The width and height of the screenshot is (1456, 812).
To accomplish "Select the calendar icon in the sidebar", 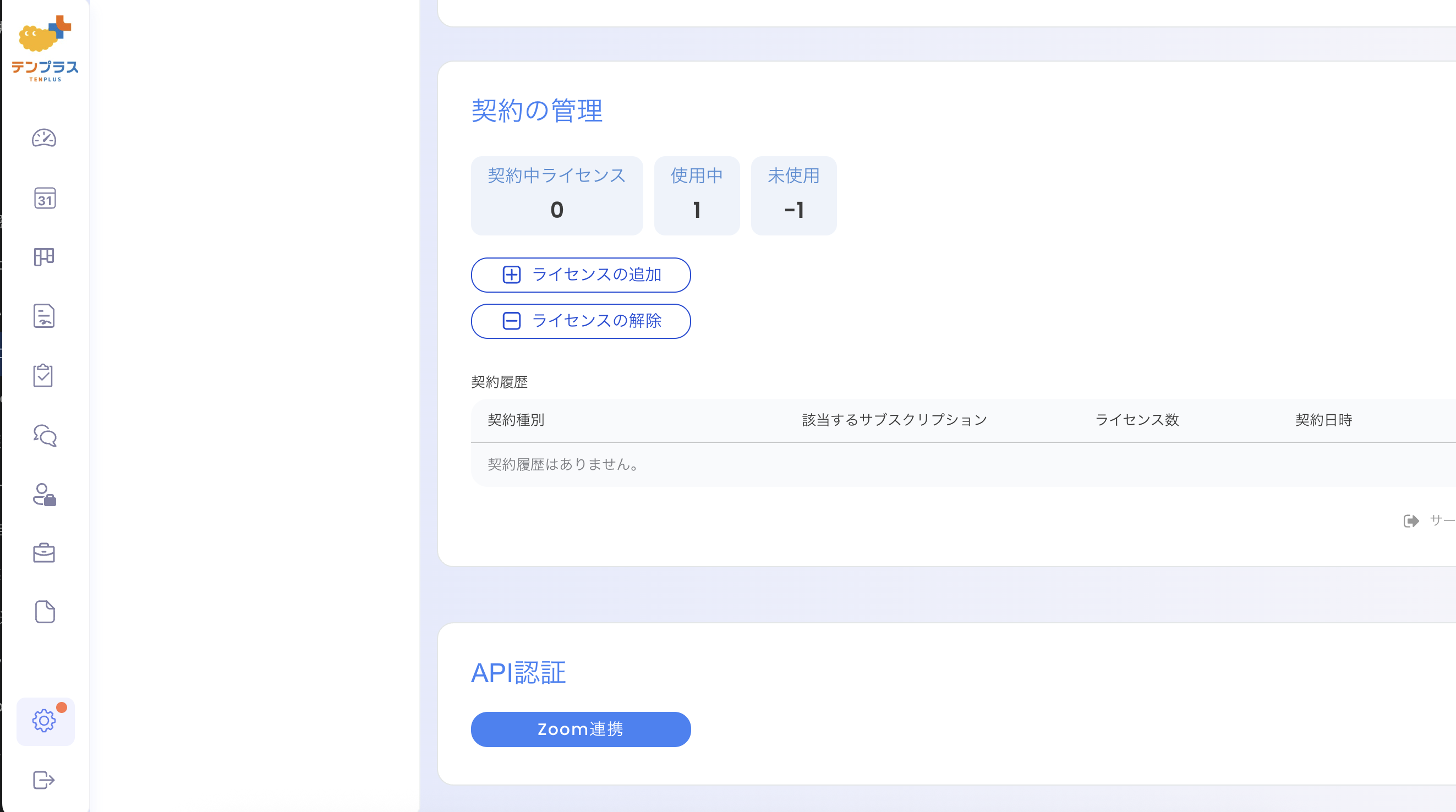I will tap(45, 199).
